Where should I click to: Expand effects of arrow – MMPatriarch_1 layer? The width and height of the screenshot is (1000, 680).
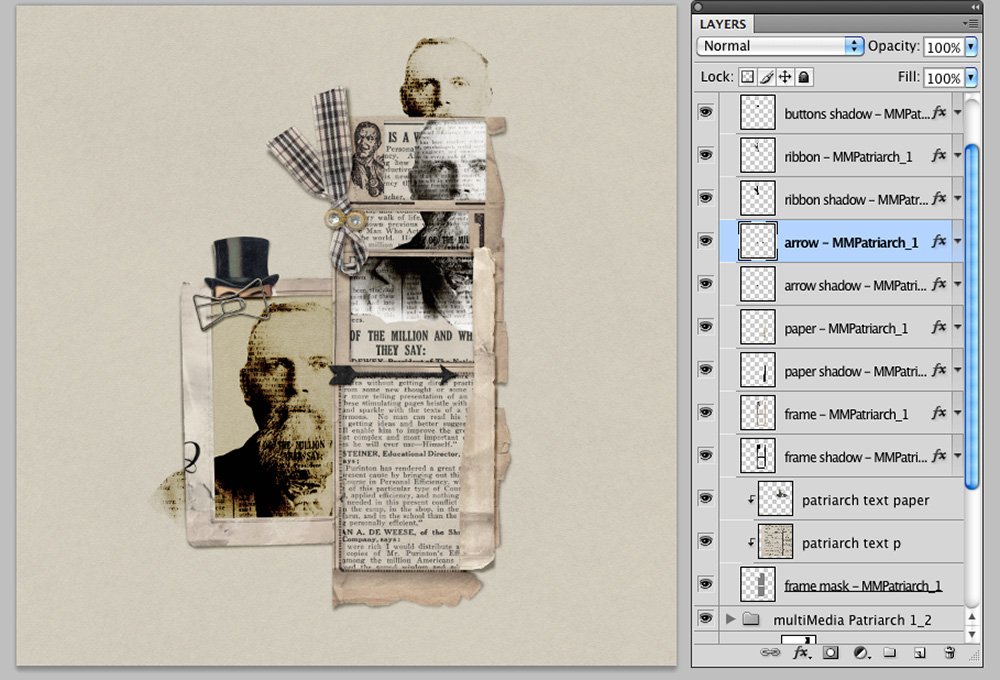(957, 241)
